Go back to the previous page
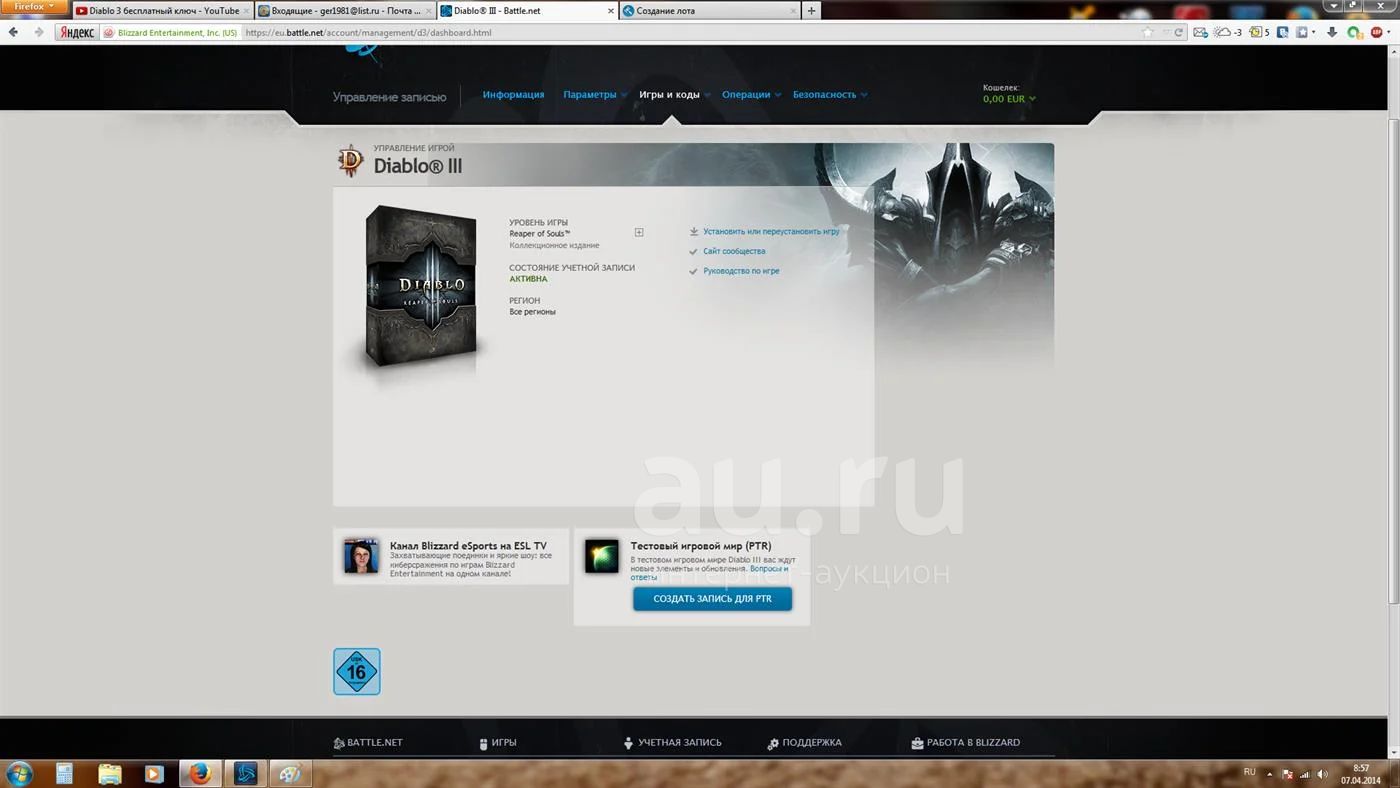 coord(13,32)
